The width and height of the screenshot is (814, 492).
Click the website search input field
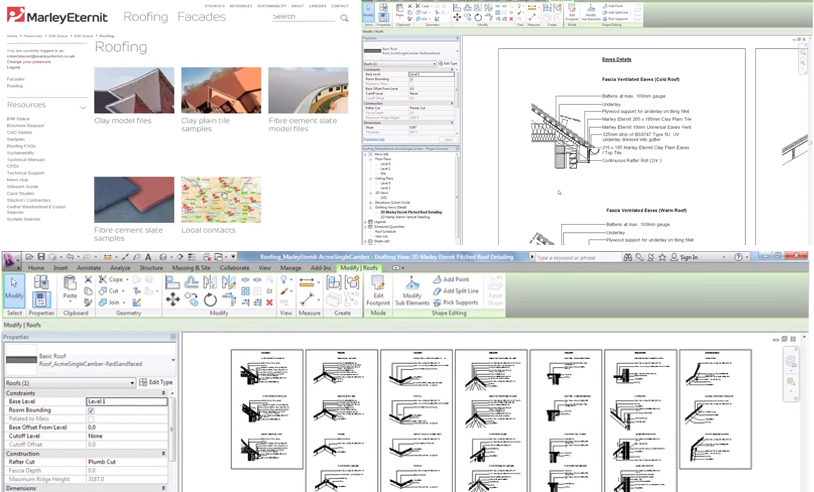click(304, 17)
